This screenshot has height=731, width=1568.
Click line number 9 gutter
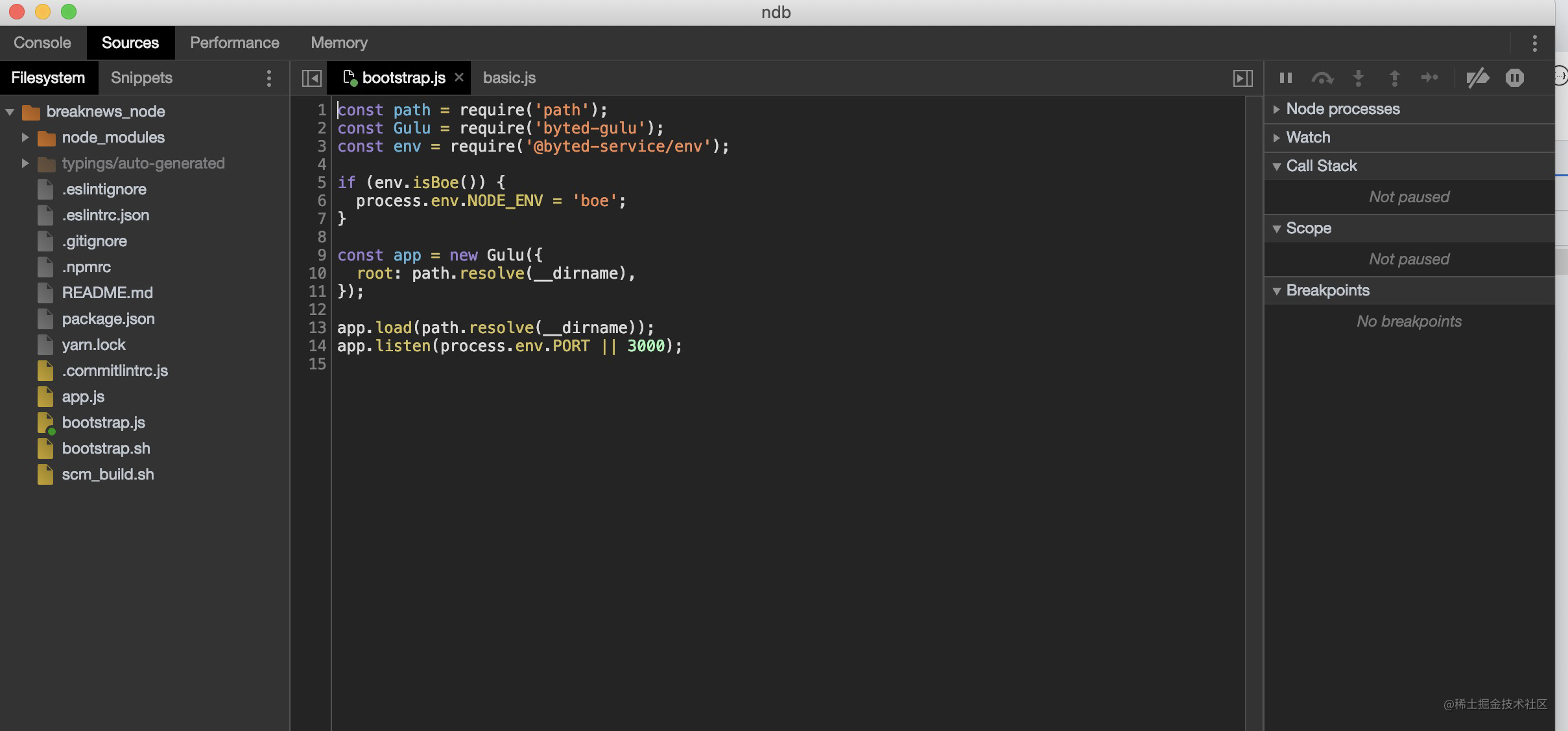tap(321, 255)
